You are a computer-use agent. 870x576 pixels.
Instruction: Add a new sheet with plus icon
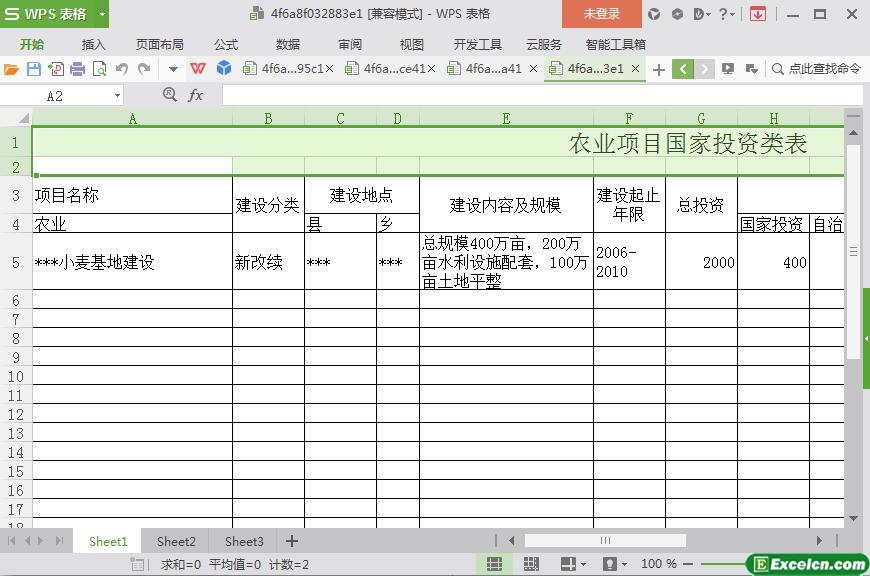pos(292,541)
